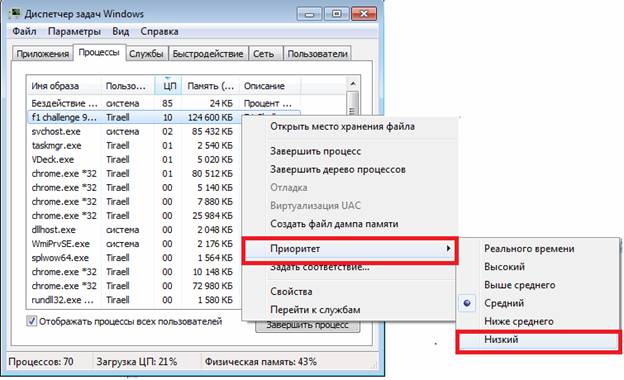Choose Перейти к службам

(x=315, y=310)
